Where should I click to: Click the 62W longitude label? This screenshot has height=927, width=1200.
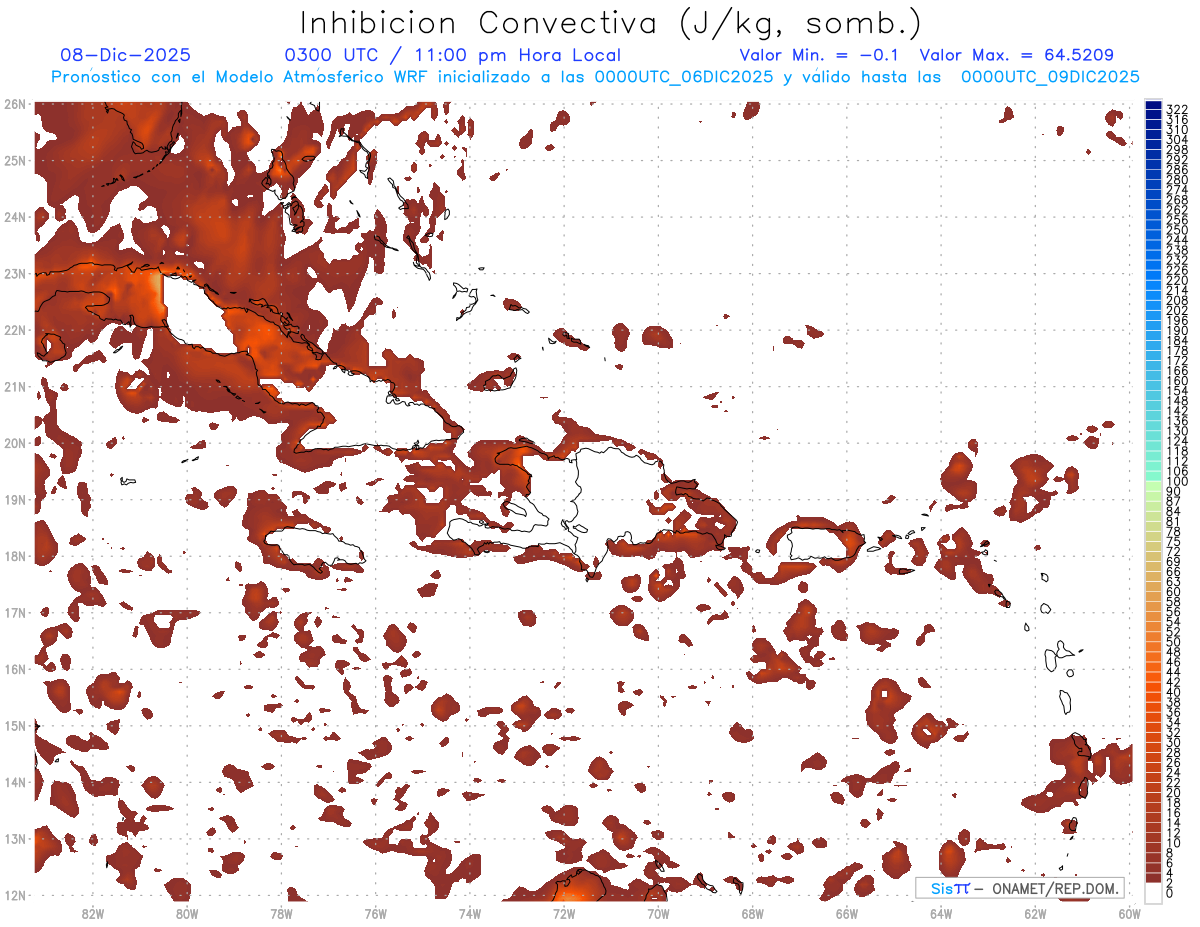click(x=1035, y=913)
